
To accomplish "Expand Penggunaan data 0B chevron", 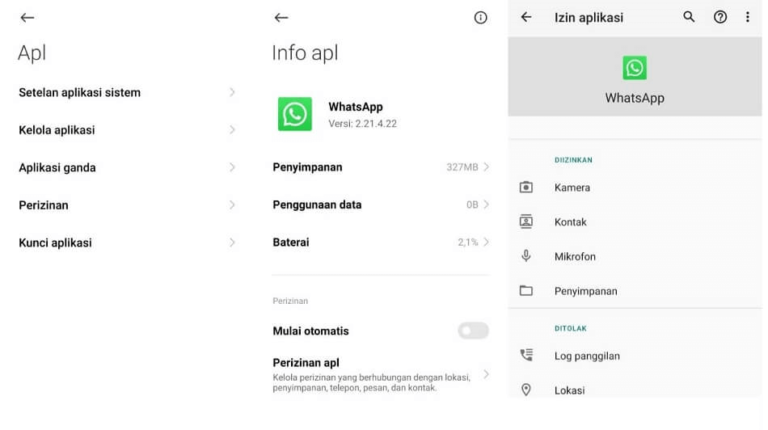I will click(486, 204).
